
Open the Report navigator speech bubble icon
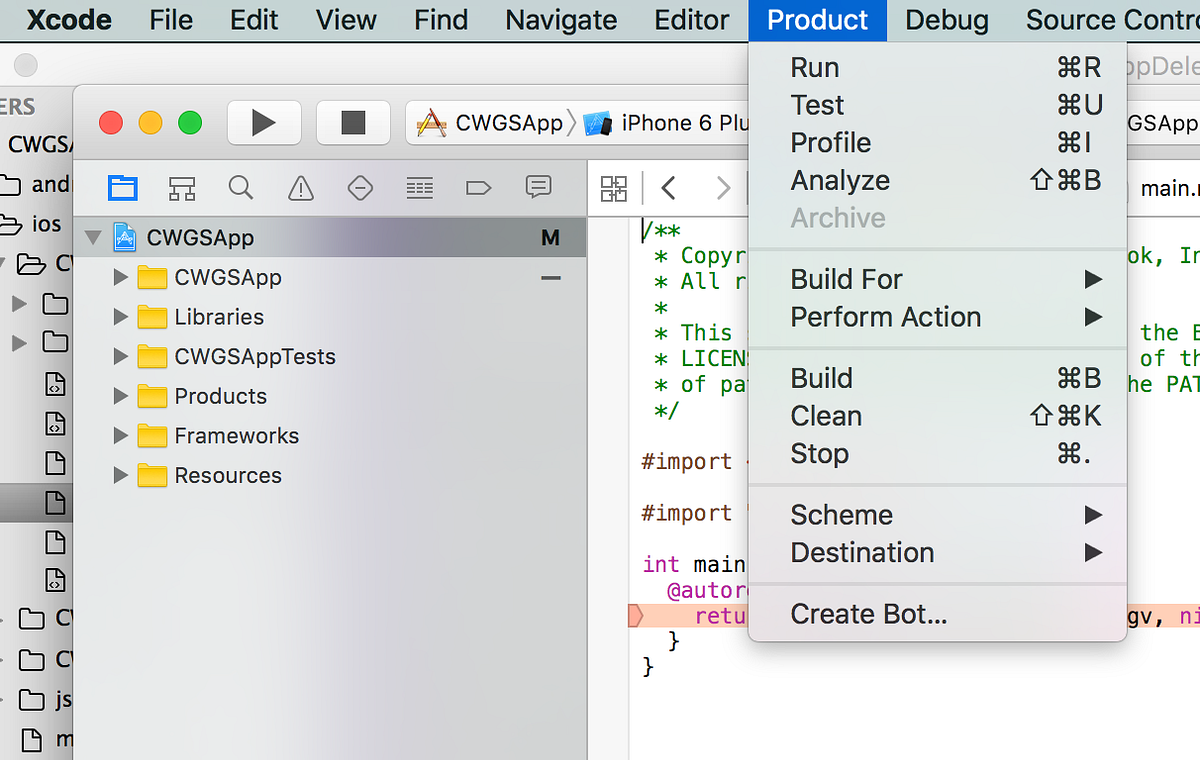coord(537,187)
